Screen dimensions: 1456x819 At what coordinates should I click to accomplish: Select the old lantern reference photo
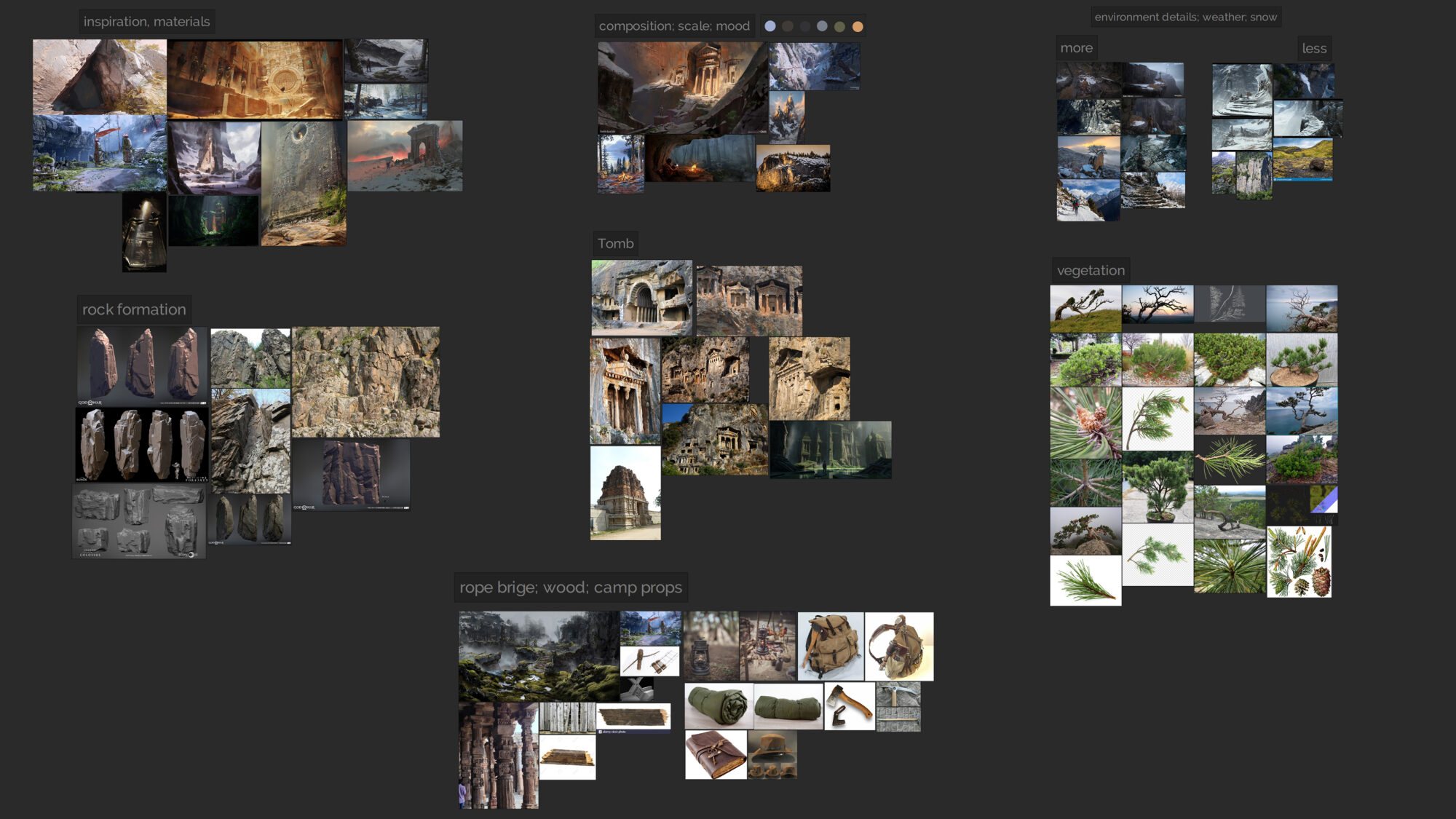(711, 646)
